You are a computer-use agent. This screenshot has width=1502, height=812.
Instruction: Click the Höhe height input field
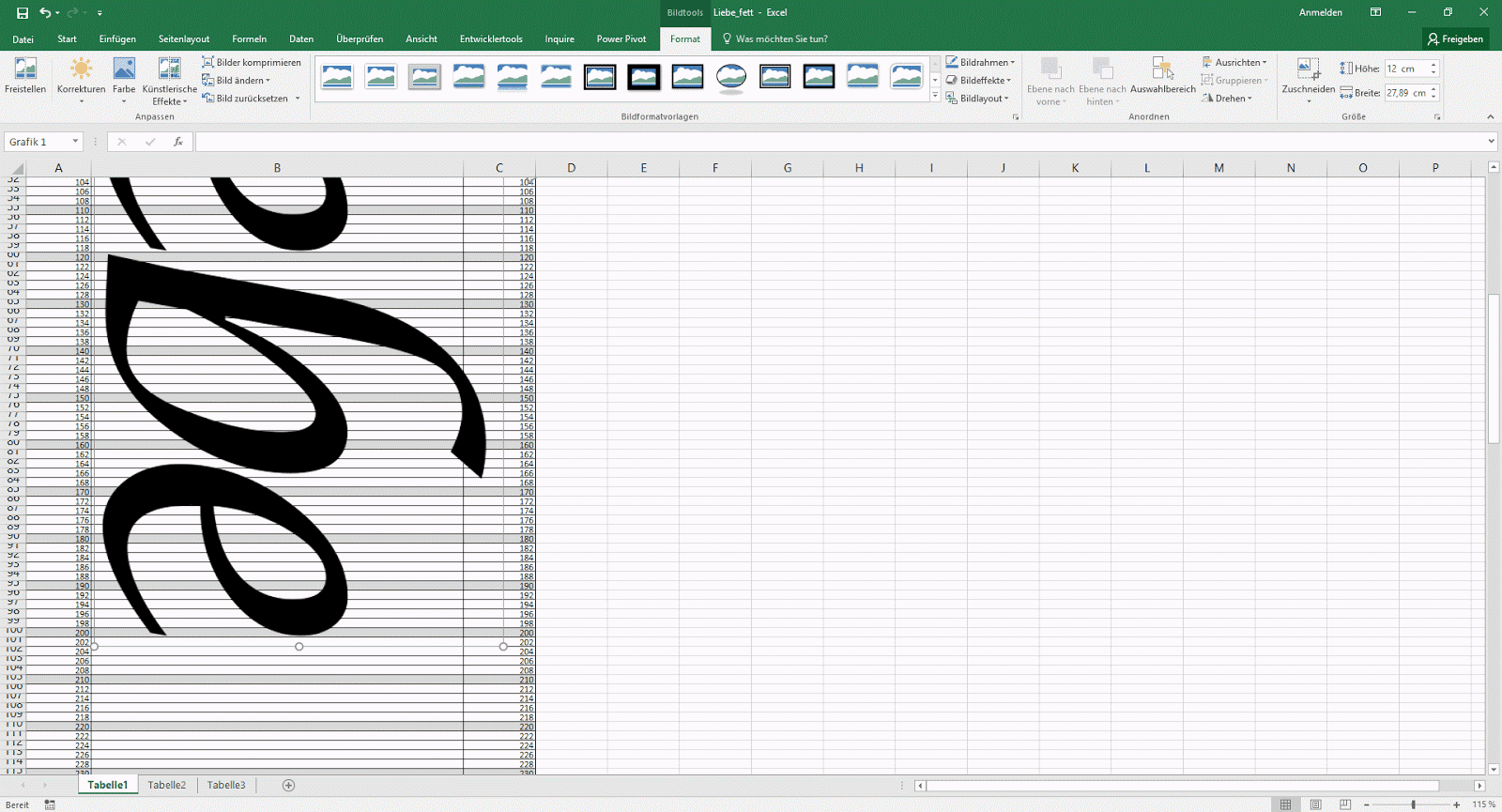pos(1406,69)
